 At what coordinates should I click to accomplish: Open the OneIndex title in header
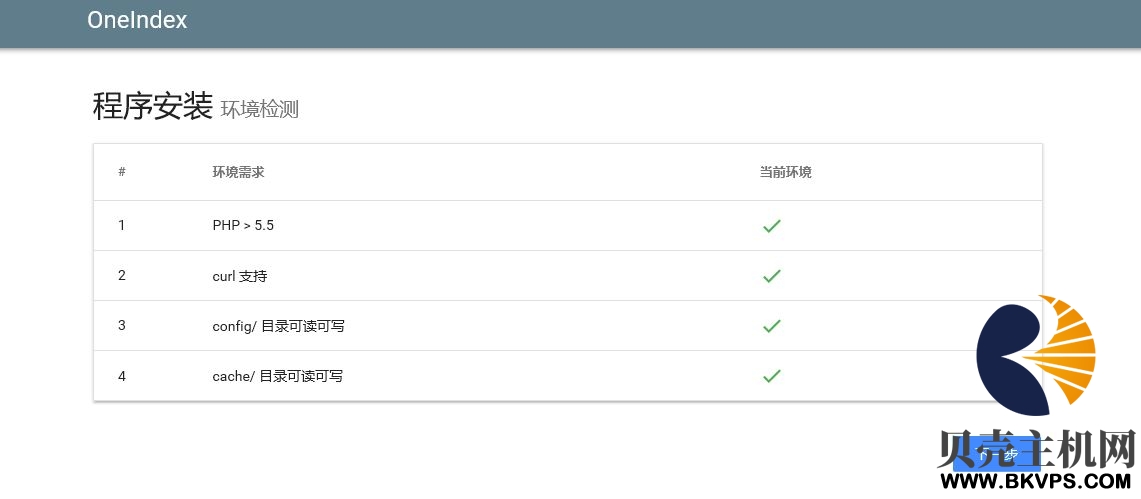[x=137, y=20]
